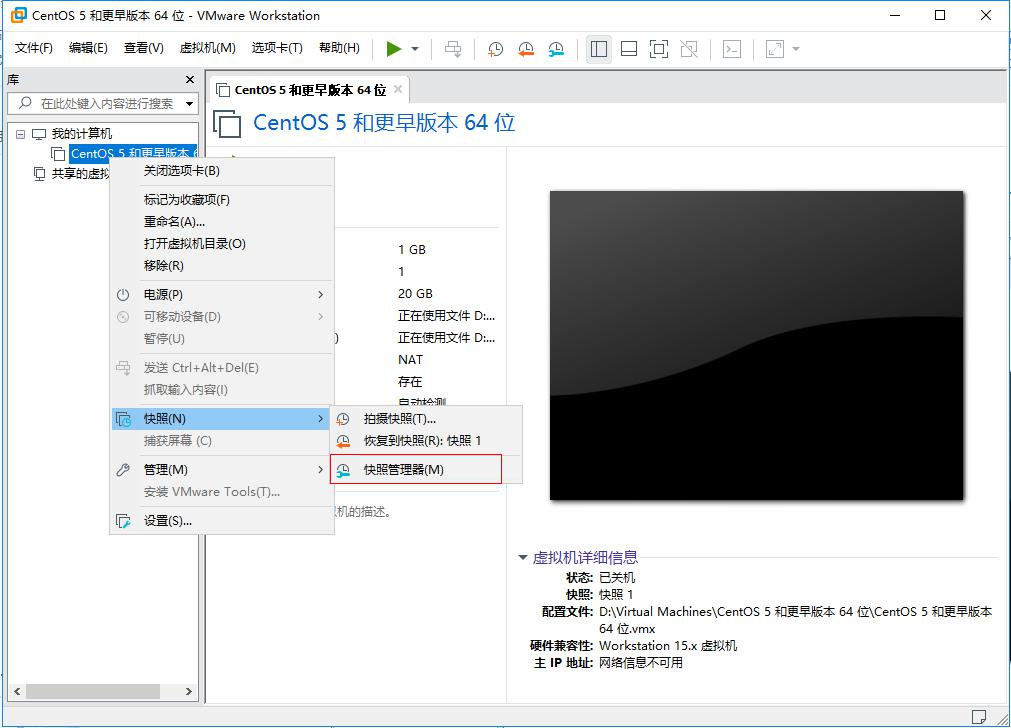The image size is (1011, 728).
Task: Open the 虚拟机(M) menu in menu bar
Action: point(207,48)
